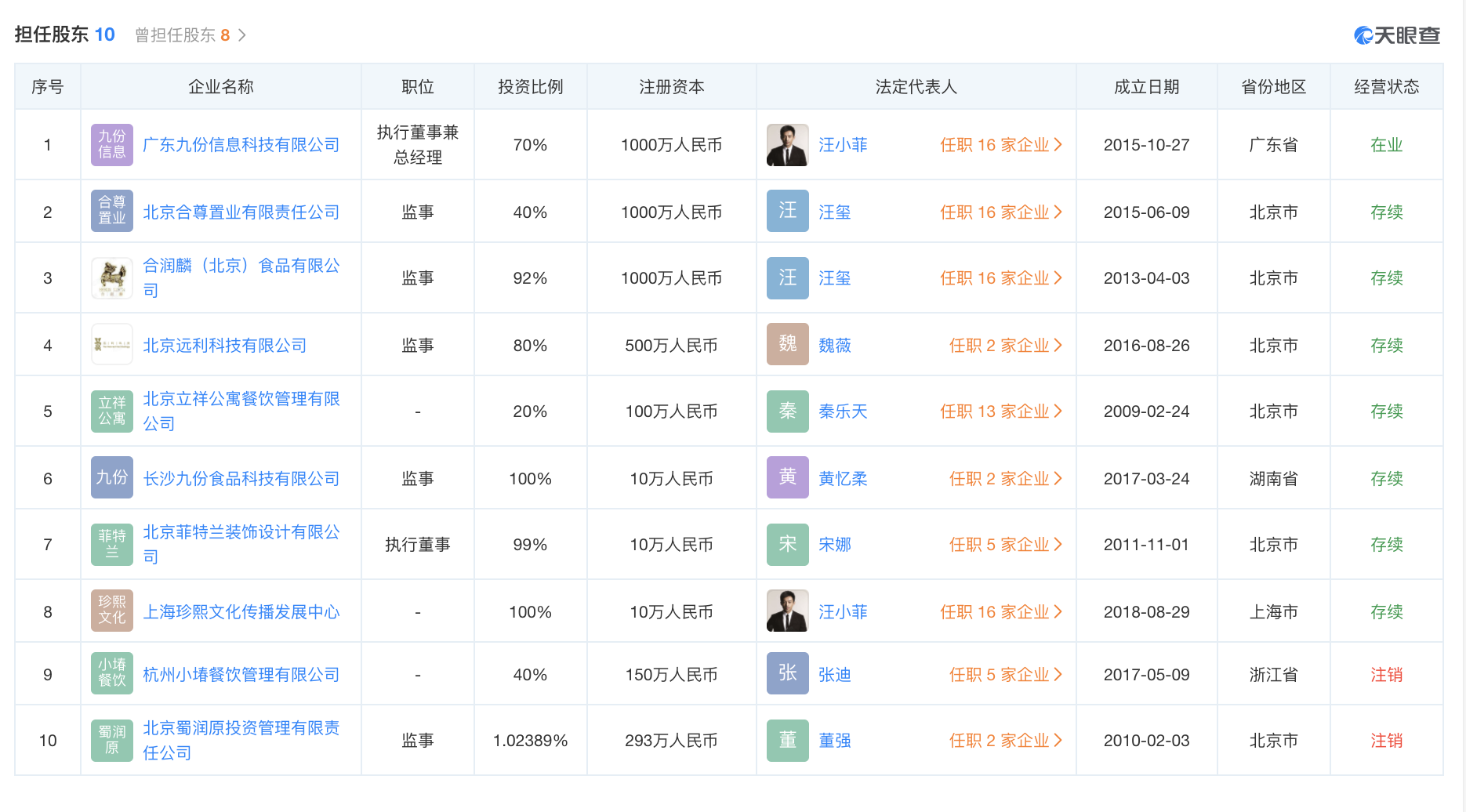The height and width of the screenshot is (812, 1466).
Task: Click the 立祥公寓 green company logo icon
Action: click(112, 411)
